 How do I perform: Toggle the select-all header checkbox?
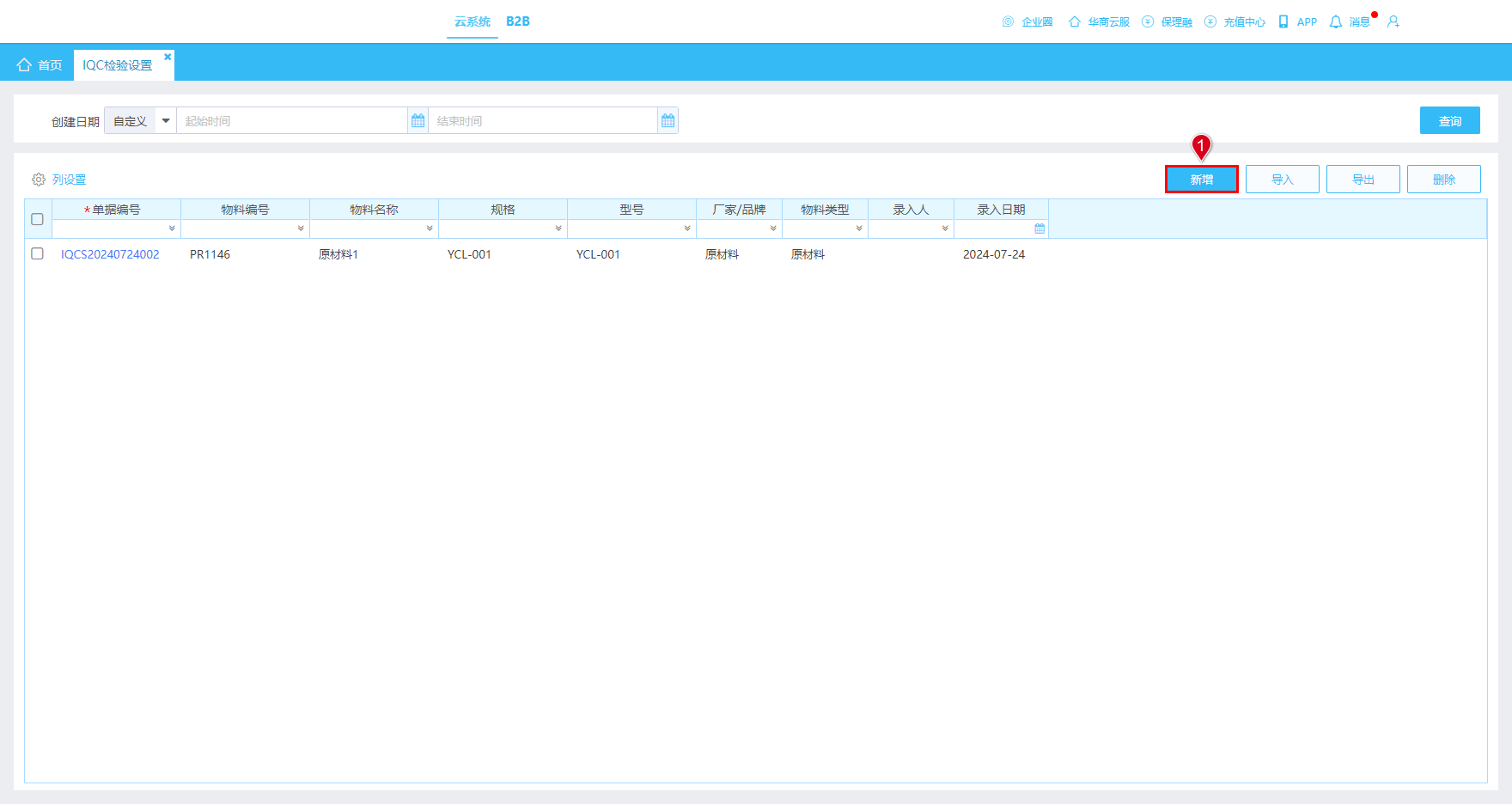pos(37,219)
